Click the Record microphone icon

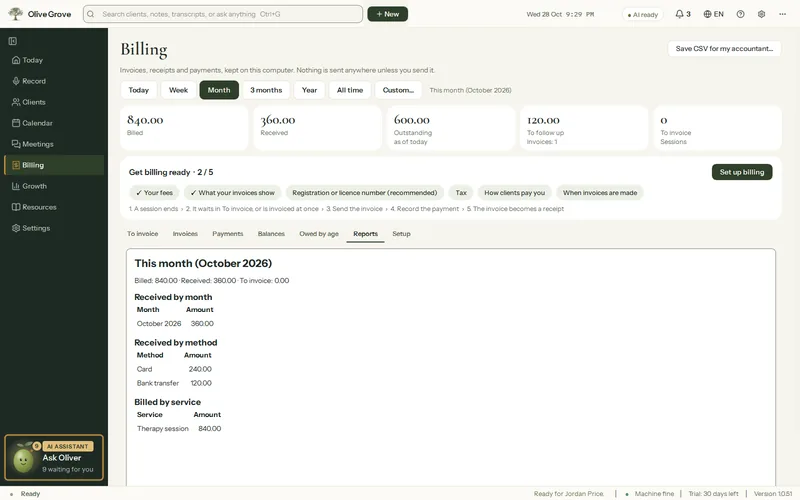click(16, 81)
